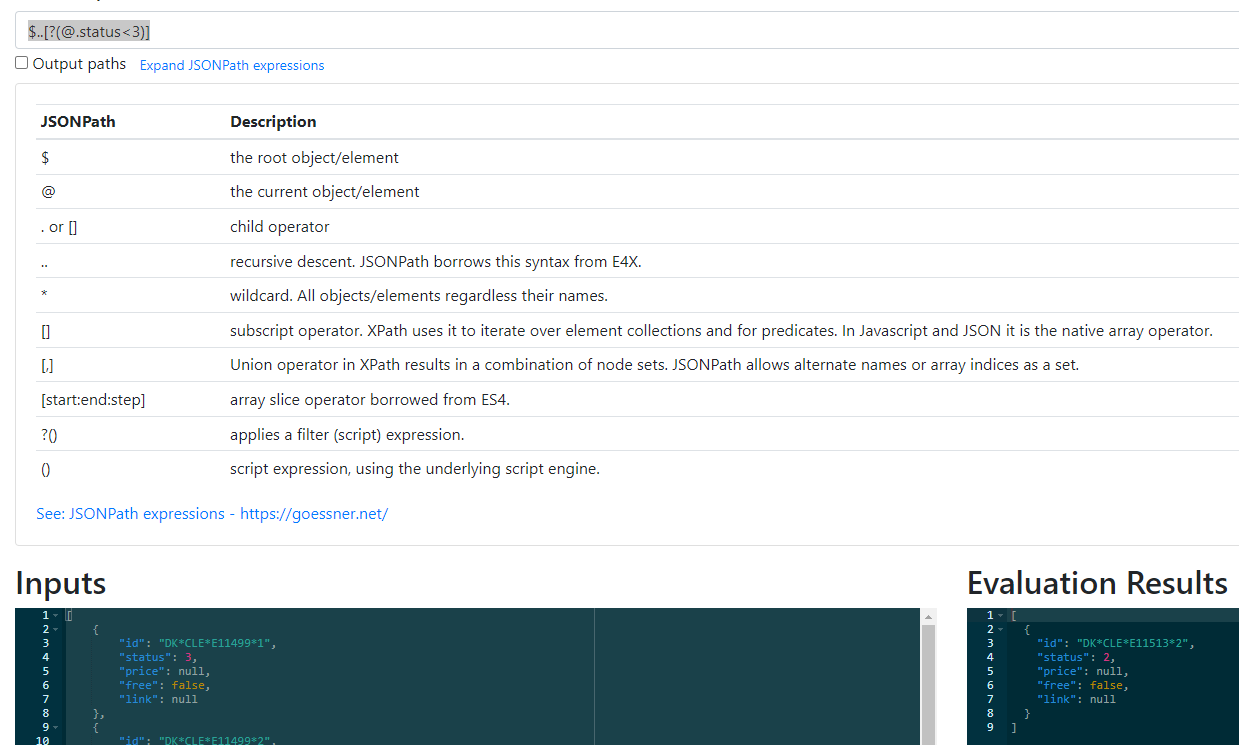Viewport: 1239px width, 745px height.
Task: Select the wildcard '*' table row
Action: (x=400, y=294)
